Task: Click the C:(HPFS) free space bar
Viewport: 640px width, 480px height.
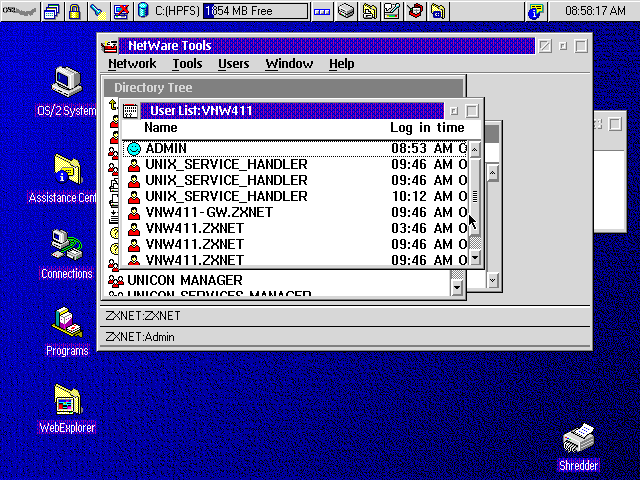Action: [x=256, y=11]
